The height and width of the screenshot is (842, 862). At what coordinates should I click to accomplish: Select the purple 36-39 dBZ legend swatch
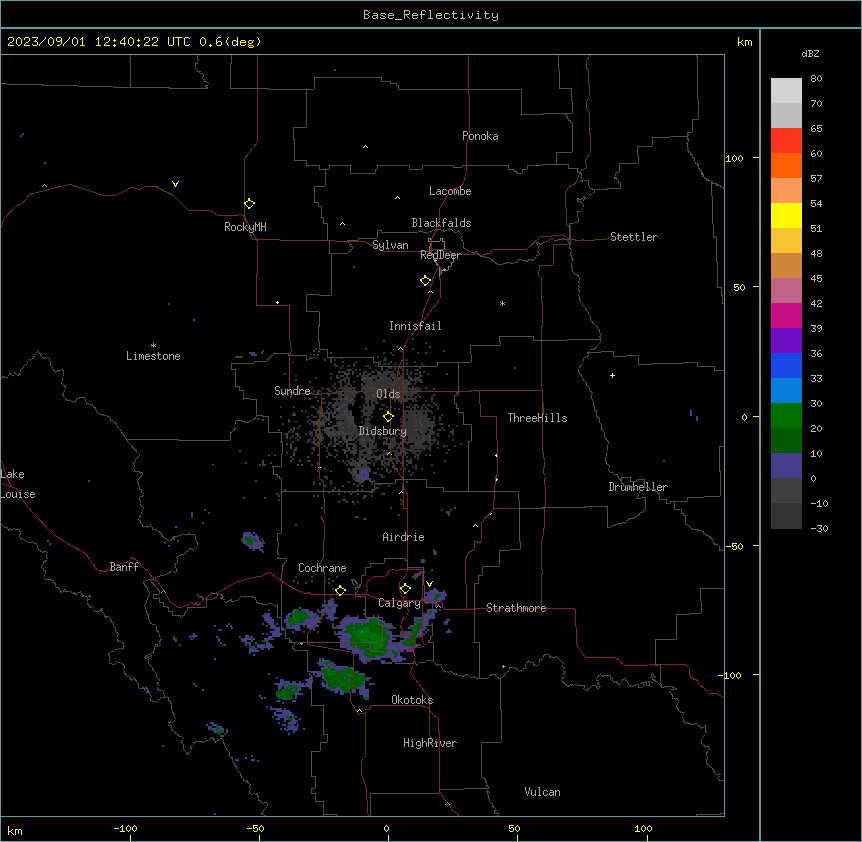(x=786, y=341)
